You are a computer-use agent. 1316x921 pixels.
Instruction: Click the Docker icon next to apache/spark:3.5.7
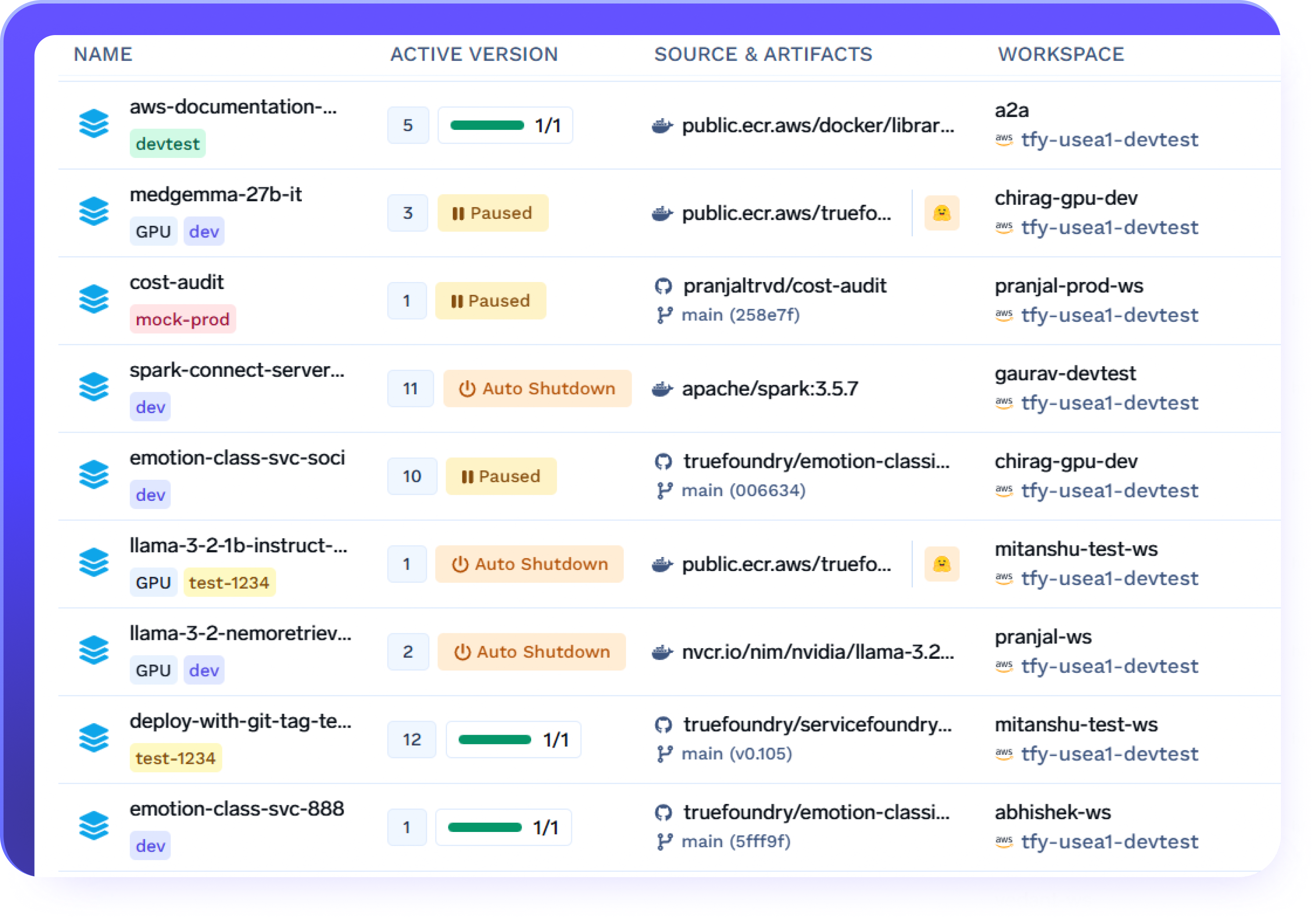pyautogui.click(x=662, y=388)
